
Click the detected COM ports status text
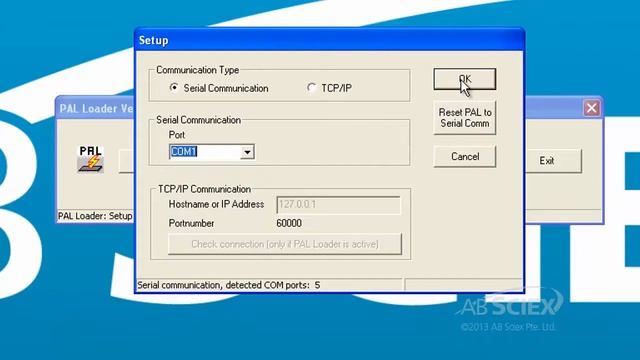tap(229, 285)
